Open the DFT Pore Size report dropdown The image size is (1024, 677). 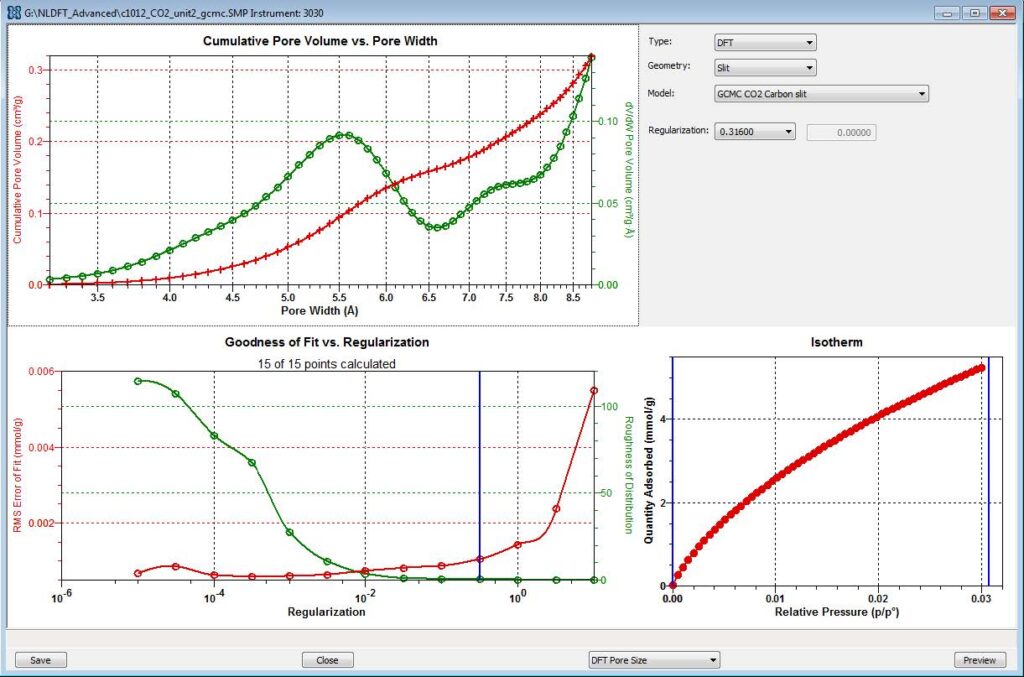(x=653, y=660)
